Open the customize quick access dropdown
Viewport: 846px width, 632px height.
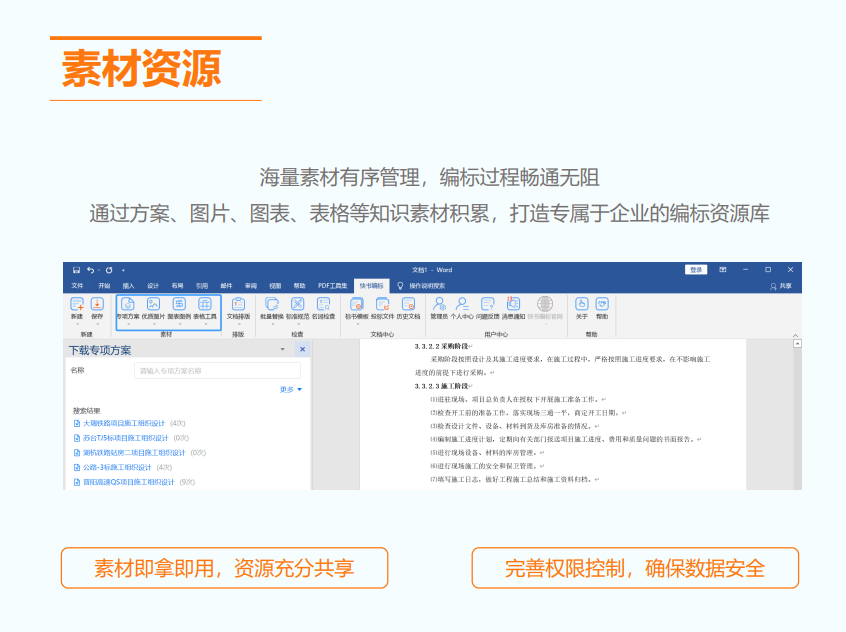pyautogui.click(x=123, y=270)
